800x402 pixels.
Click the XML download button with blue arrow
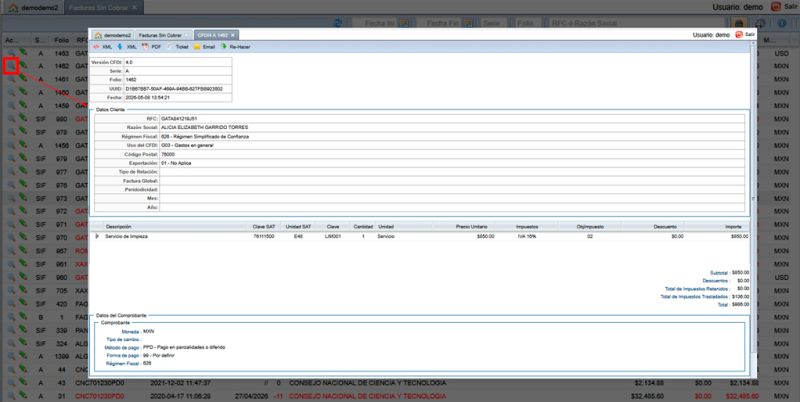pos(127,47)
